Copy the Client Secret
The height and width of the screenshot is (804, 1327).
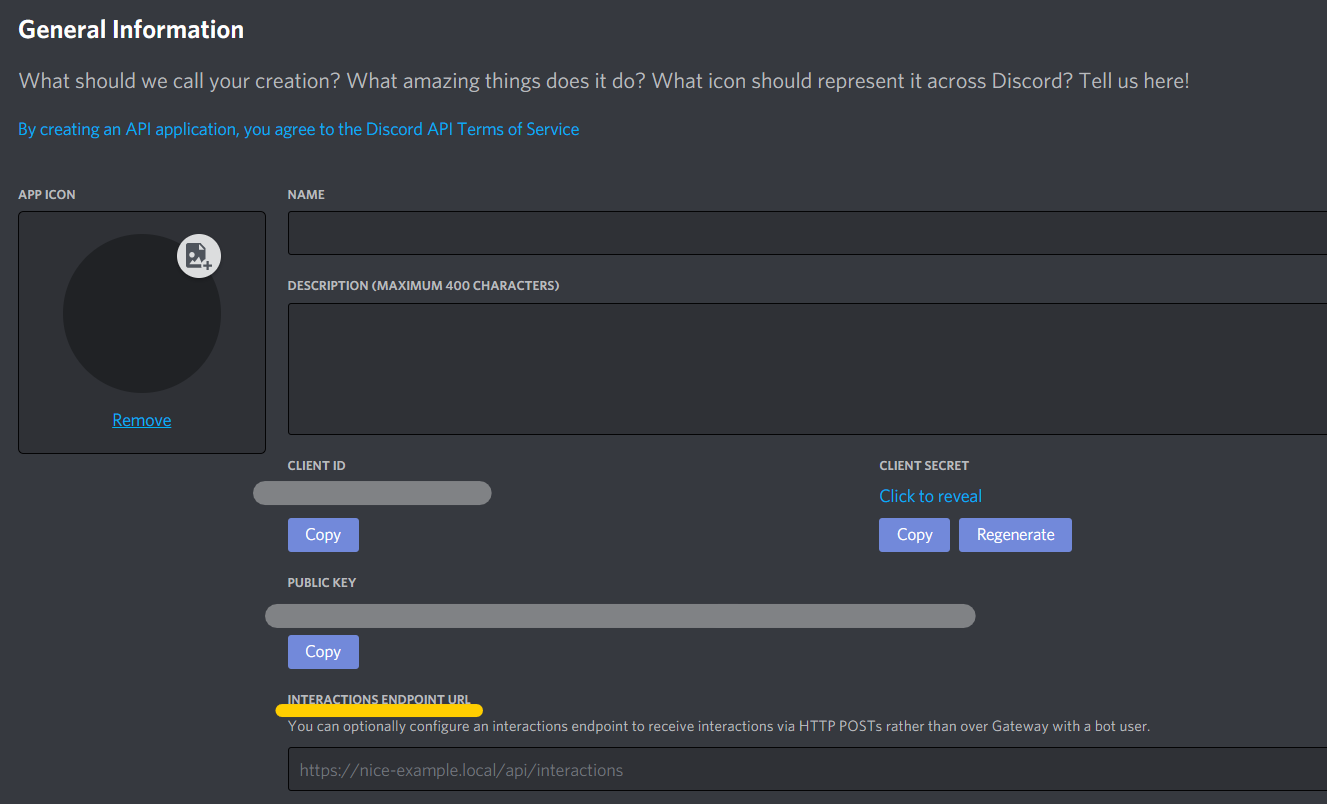pyautogui.click(x=914, y=535)
